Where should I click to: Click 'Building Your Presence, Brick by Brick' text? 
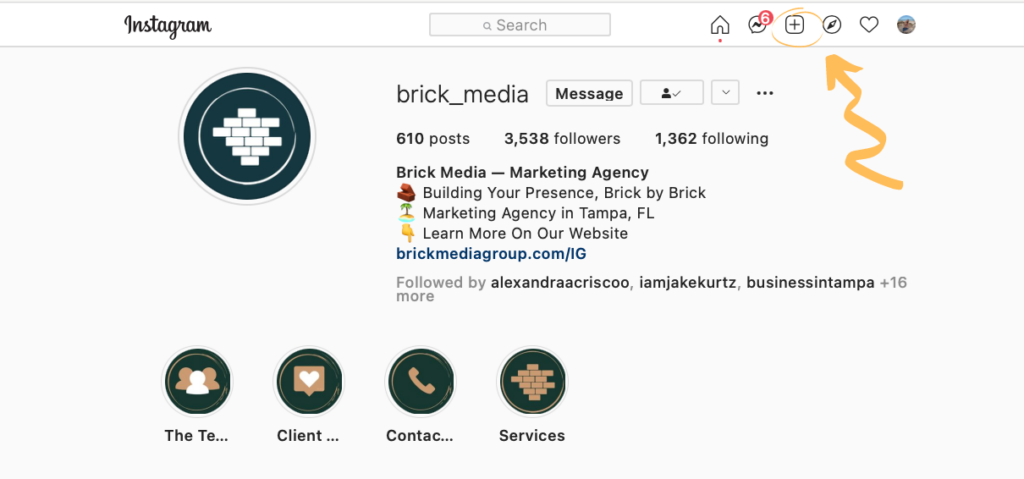[564, 193]
